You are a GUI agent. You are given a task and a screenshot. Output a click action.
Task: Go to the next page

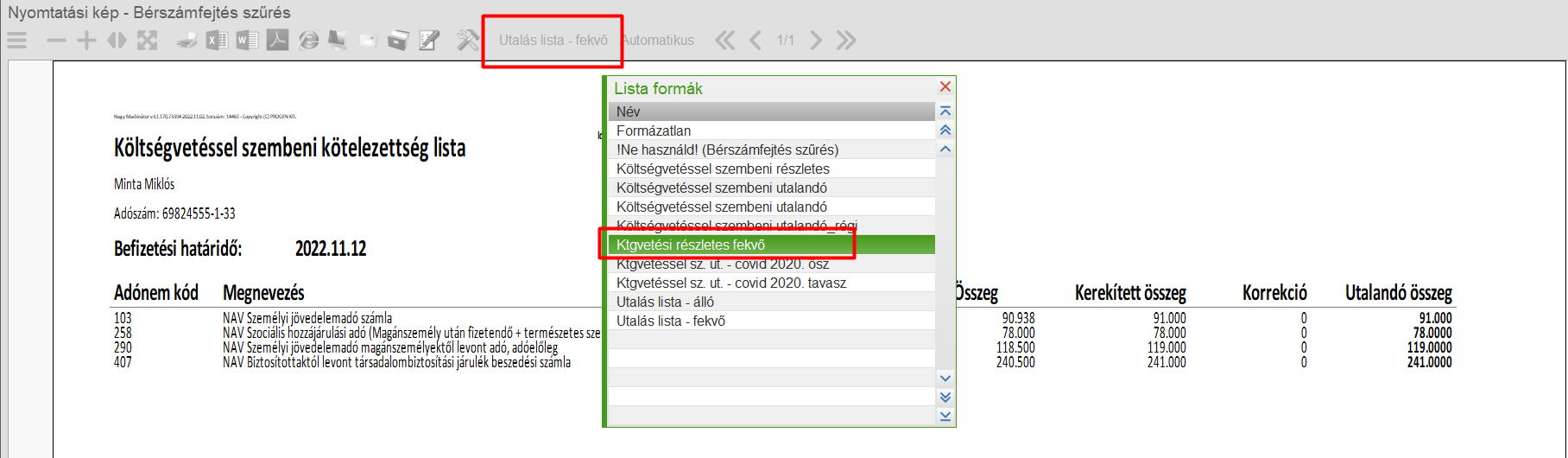(x=815, y=40)
